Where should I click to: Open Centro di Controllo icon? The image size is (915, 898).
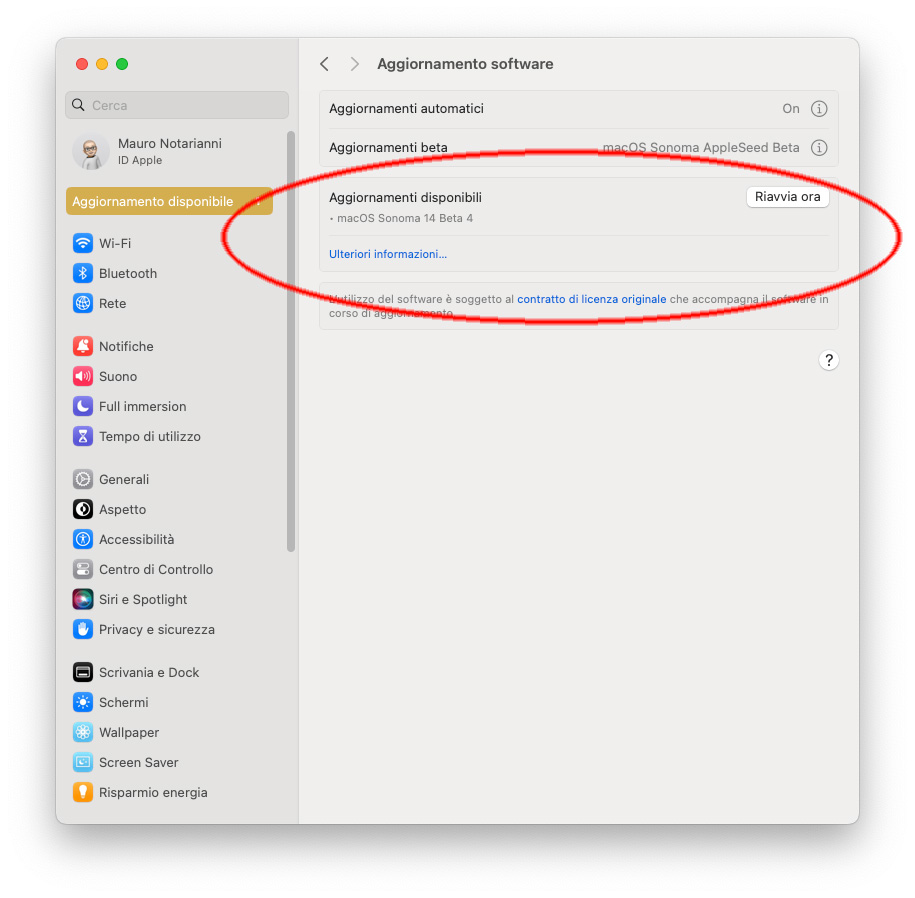point(83,569)
